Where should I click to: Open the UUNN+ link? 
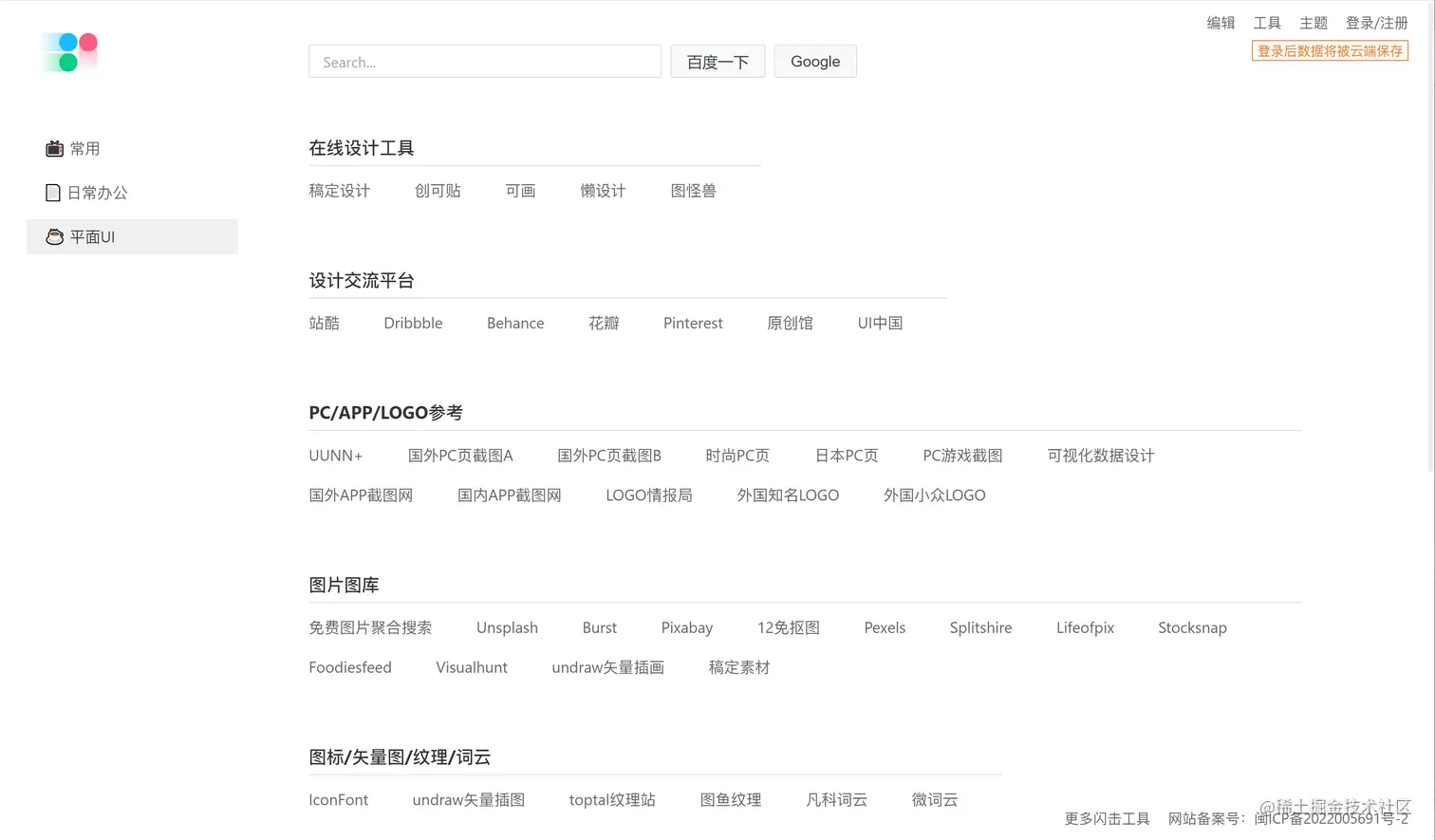(336, 456)
